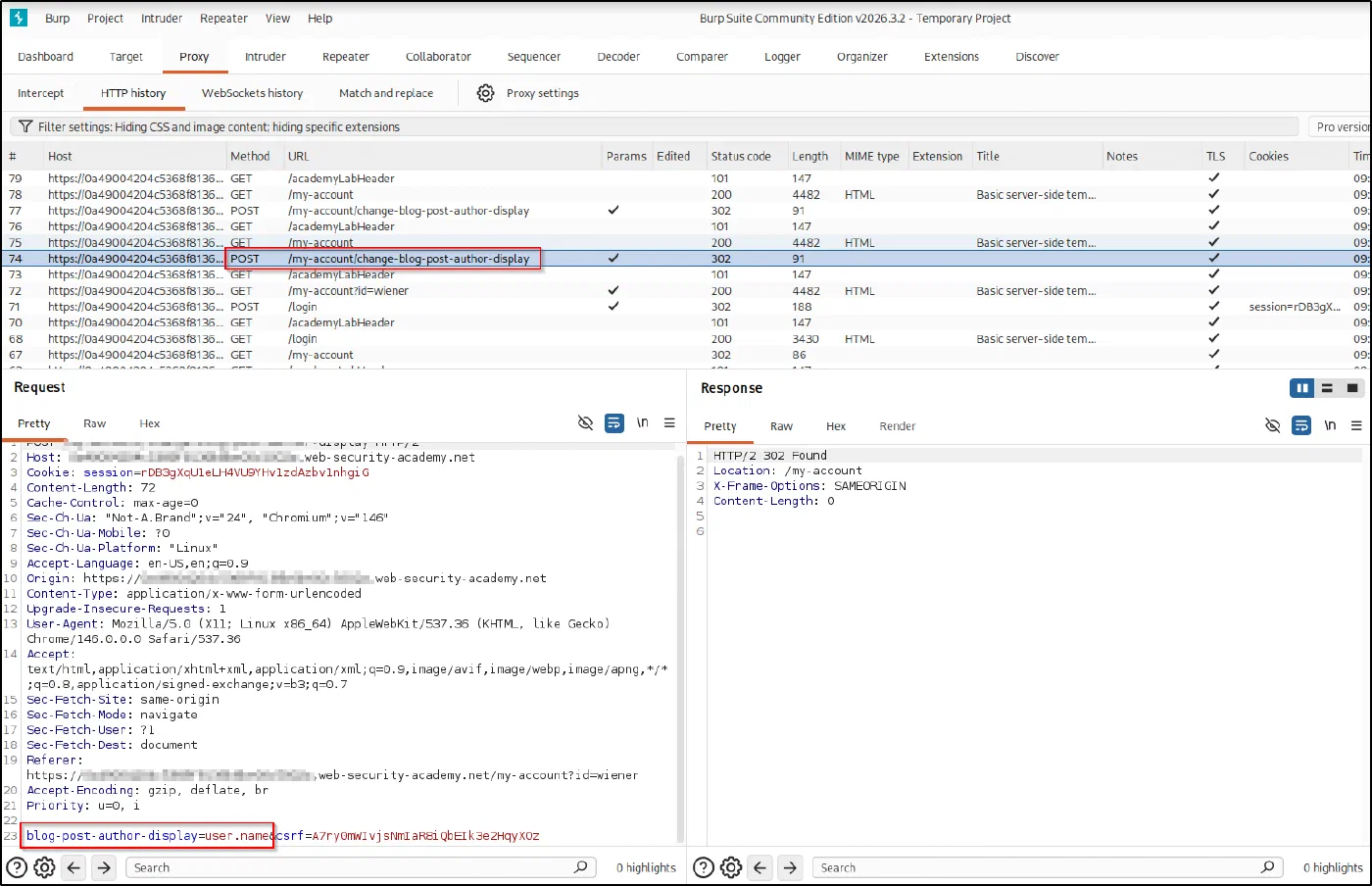Toggle non-printable \n chars in Request panel

tap(643, 423)
